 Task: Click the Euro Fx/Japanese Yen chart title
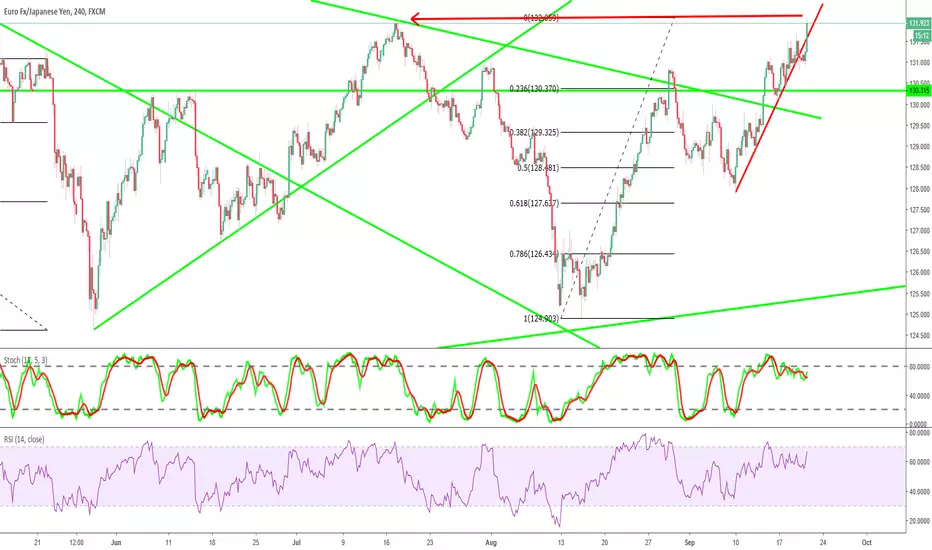[x=55, y=11]
